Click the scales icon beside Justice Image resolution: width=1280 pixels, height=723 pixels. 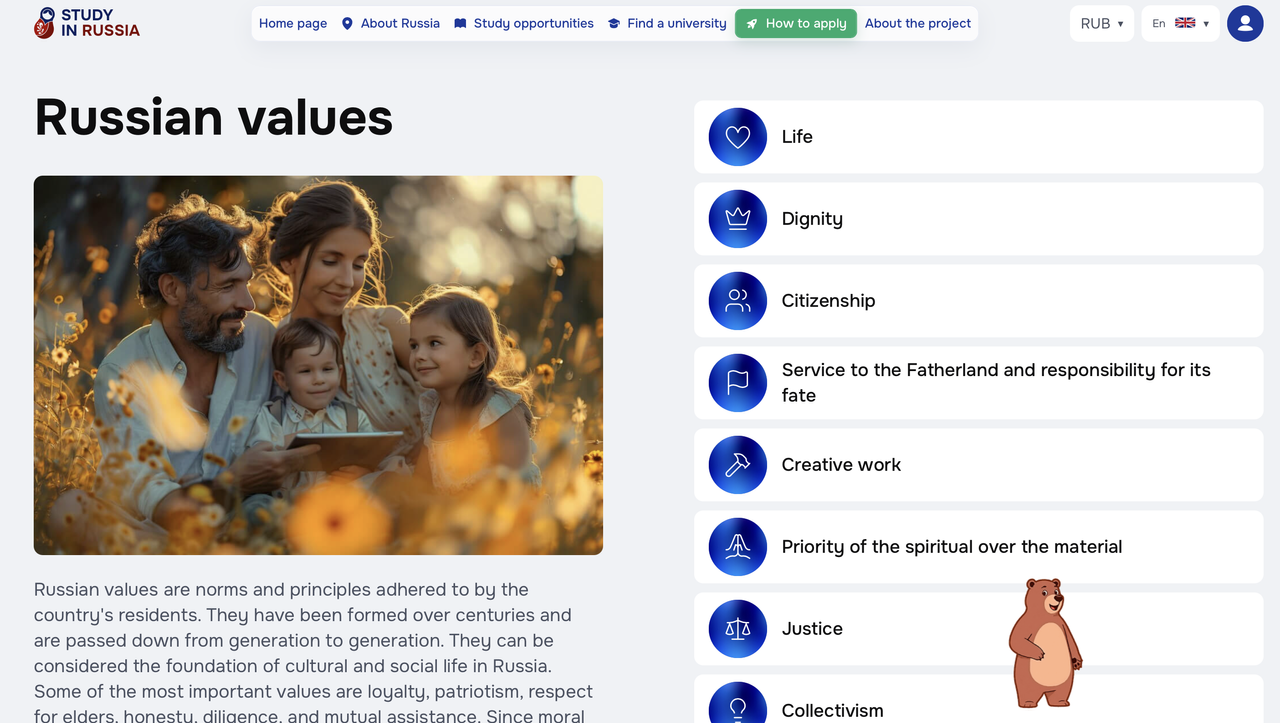click(738, 629)
